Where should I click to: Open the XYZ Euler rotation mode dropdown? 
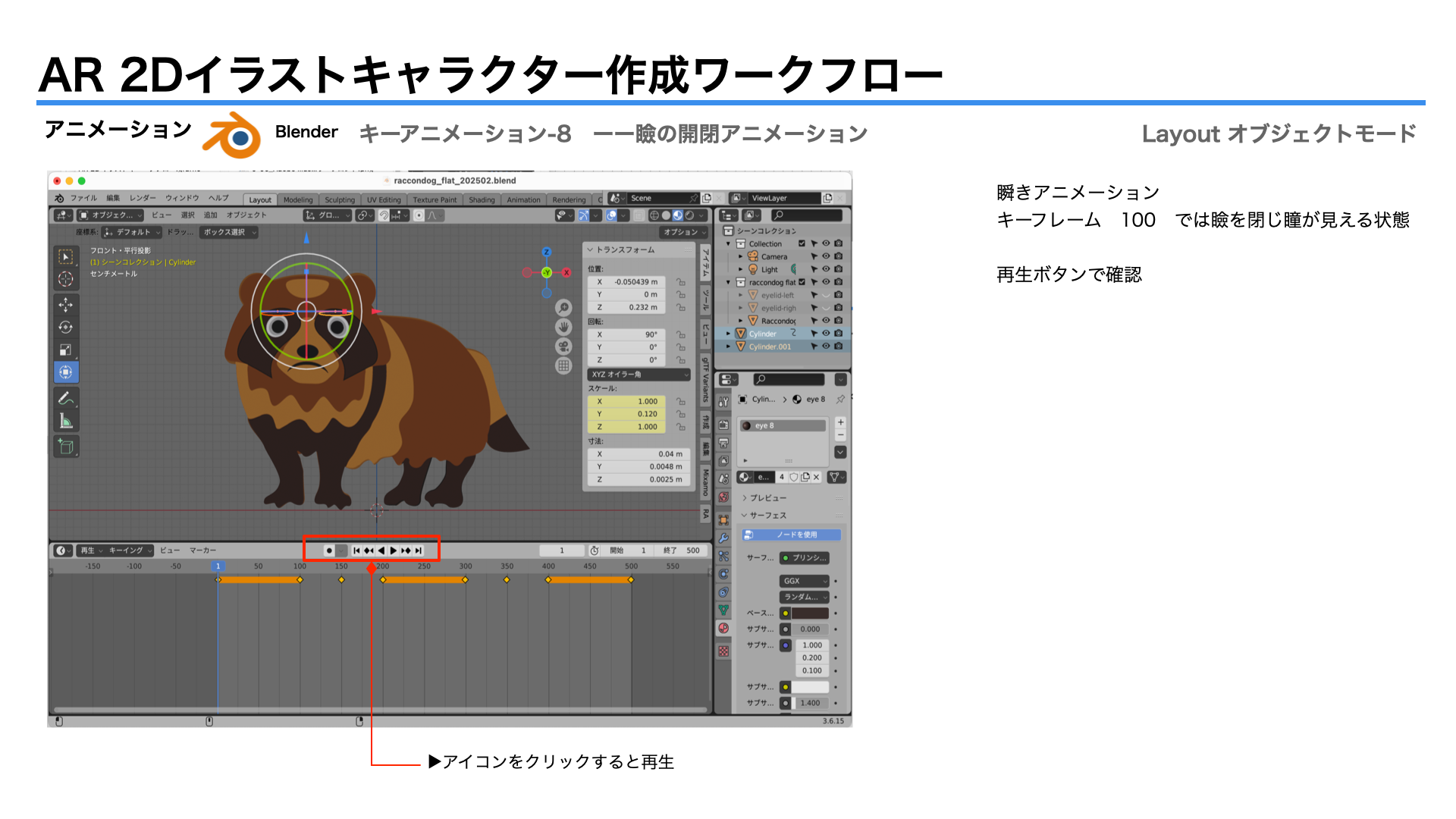tap(639, 375)
